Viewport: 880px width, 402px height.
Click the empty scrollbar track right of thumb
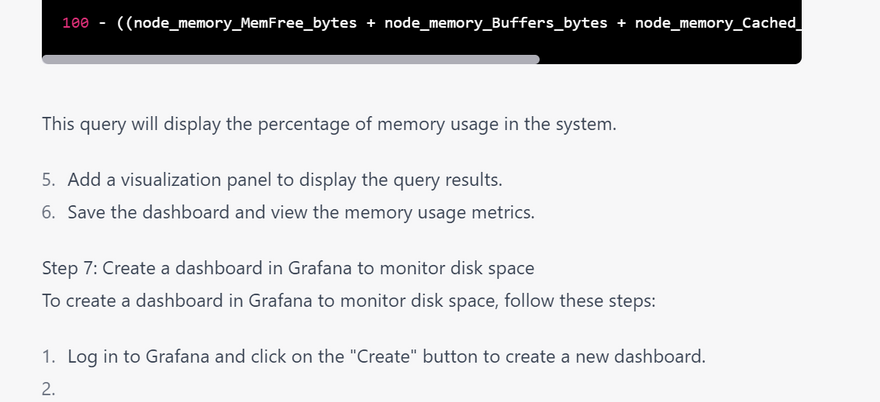pyautogui.click(x=670, y=59)
